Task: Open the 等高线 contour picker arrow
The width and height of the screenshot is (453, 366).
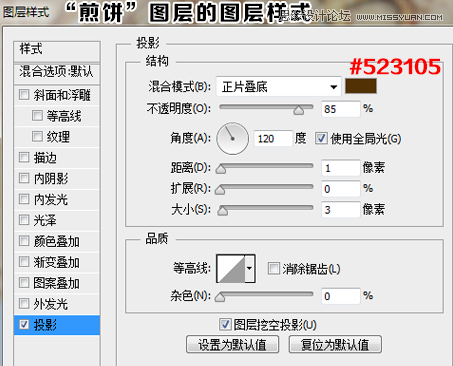Action: [250, 268]
